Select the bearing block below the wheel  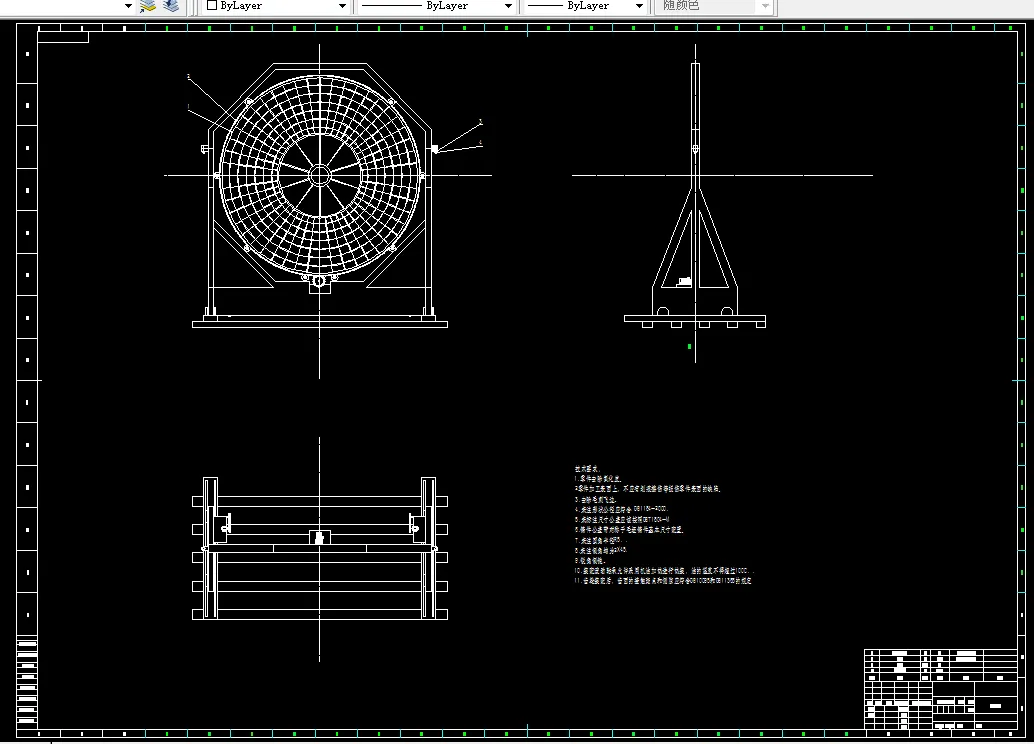(x=320, y=284)
